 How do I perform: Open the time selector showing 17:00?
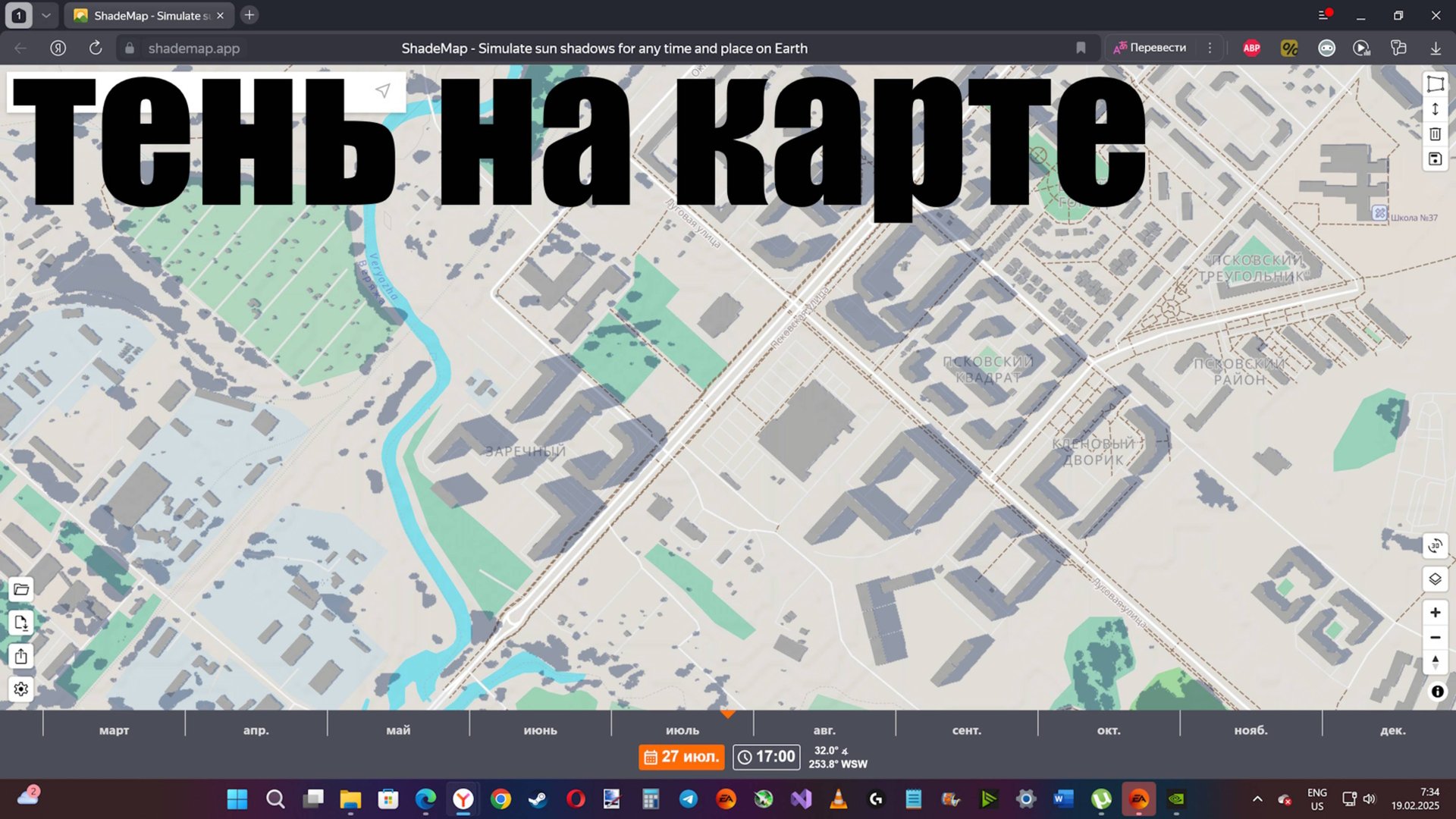(766, 756)
